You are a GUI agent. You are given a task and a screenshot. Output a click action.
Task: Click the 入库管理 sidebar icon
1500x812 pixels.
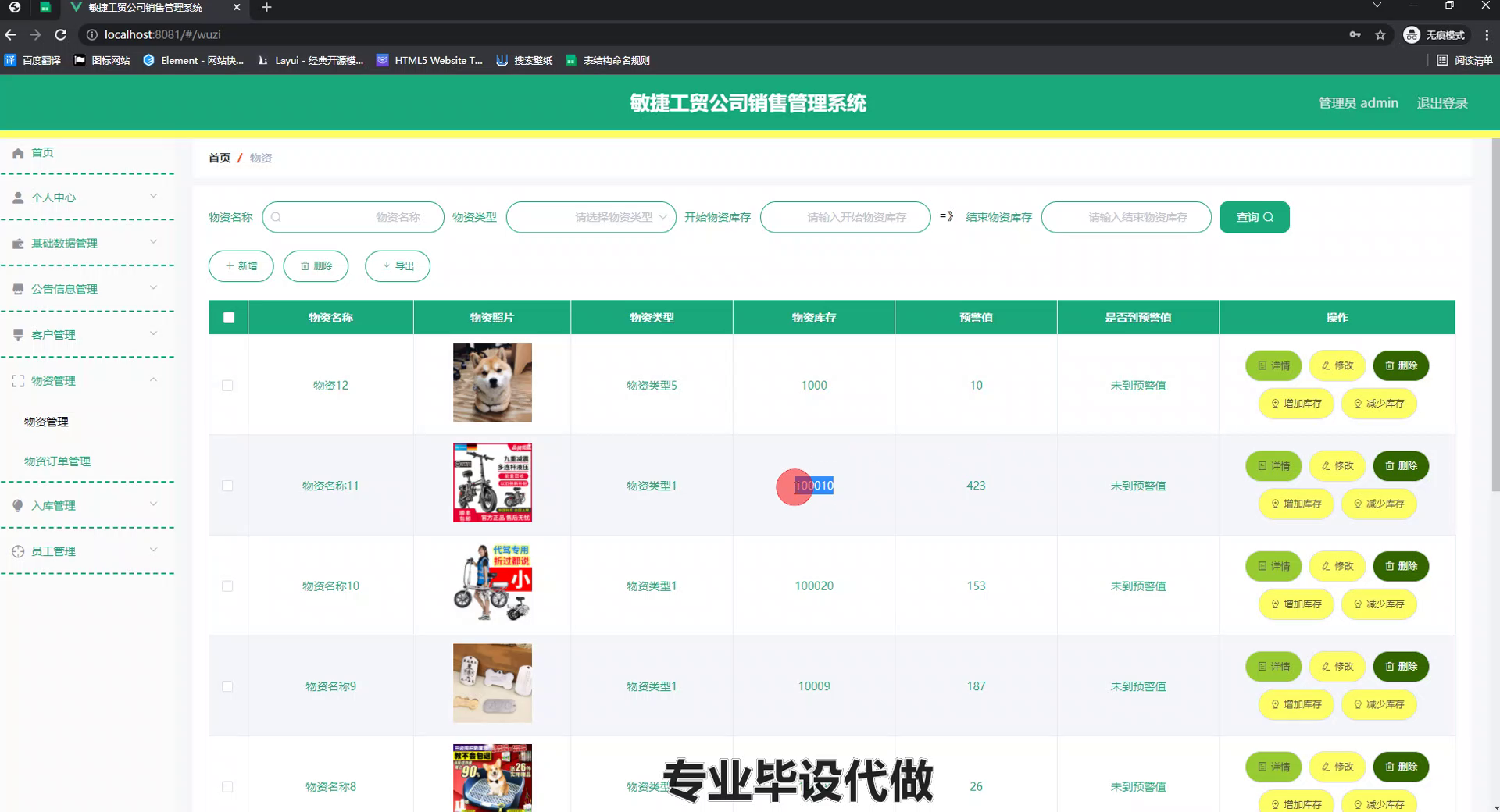18,506
